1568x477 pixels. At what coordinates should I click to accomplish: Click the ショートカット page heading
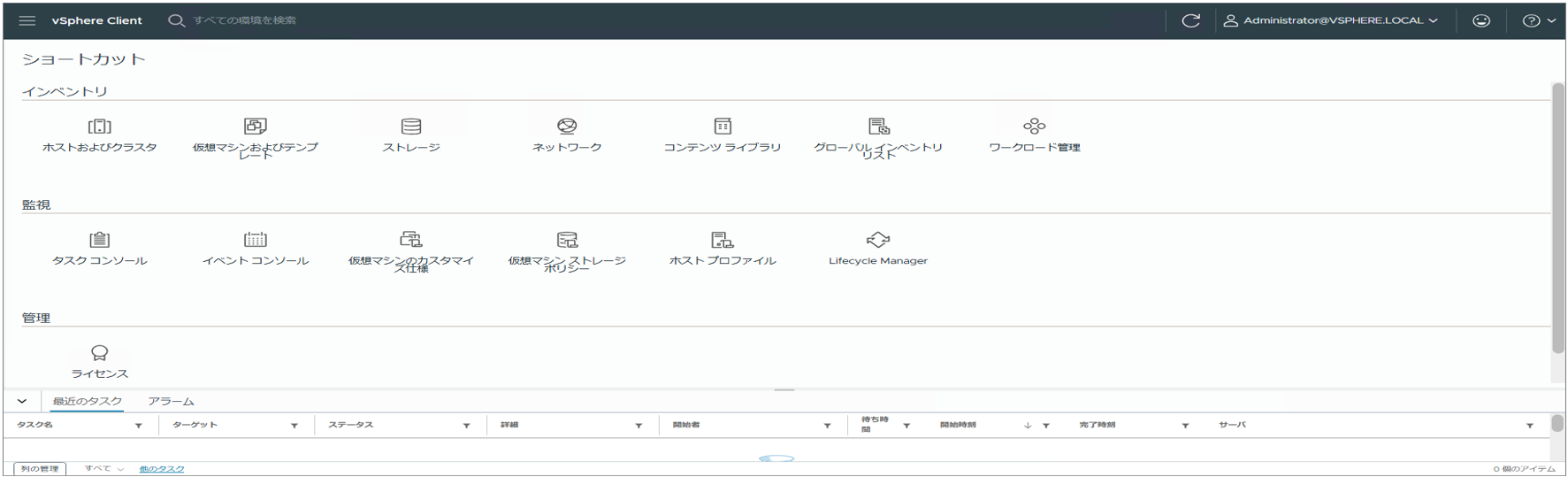[84, 59]
